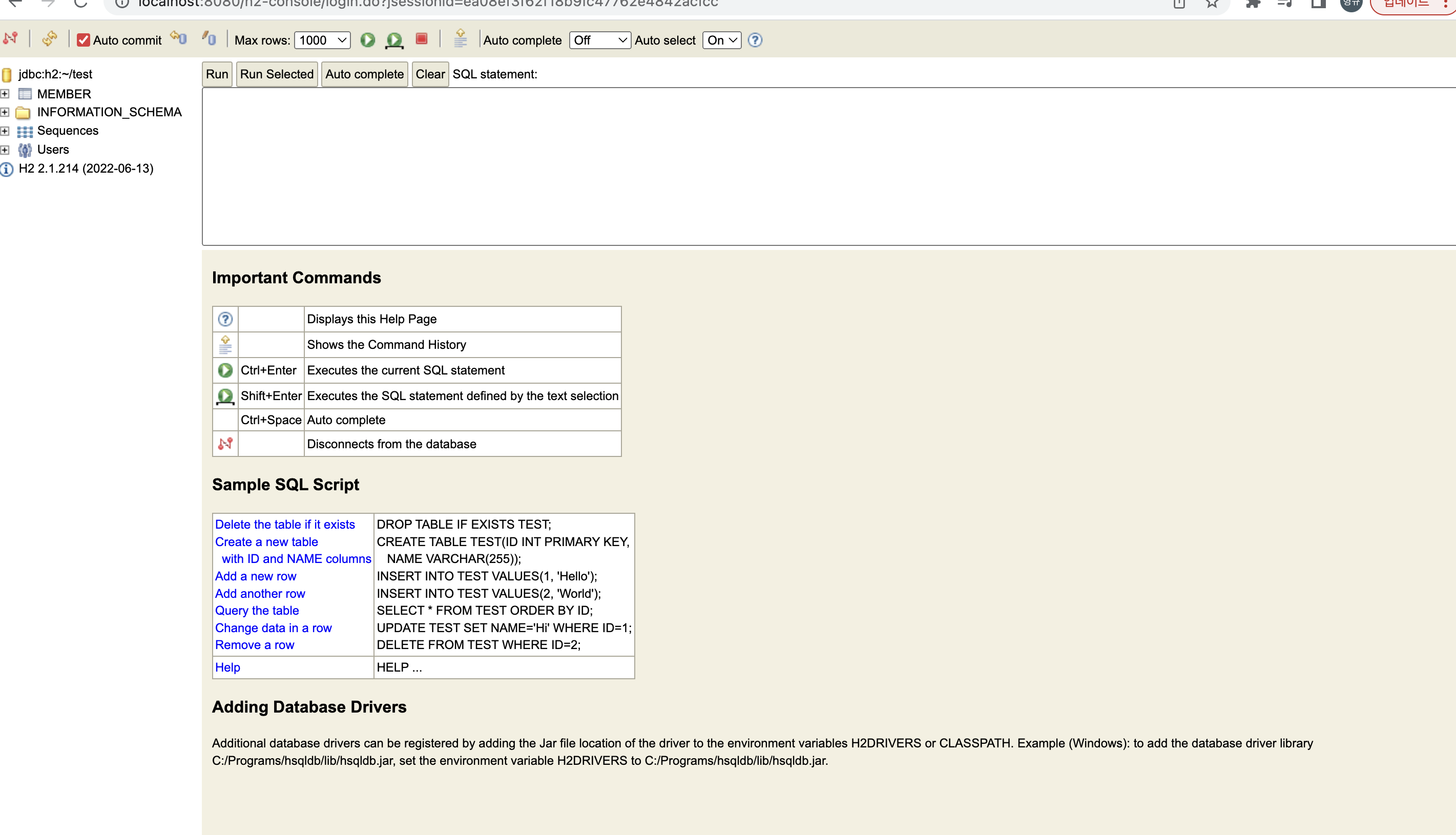Click the green Run icon in the toolbar
1456x835 pixels.
(367, 39)
